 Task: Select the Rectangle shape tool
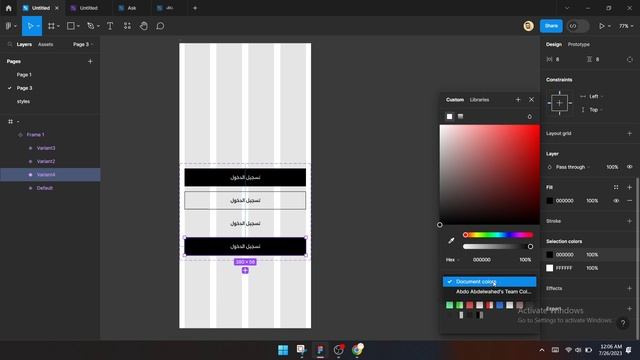point(71,26)
